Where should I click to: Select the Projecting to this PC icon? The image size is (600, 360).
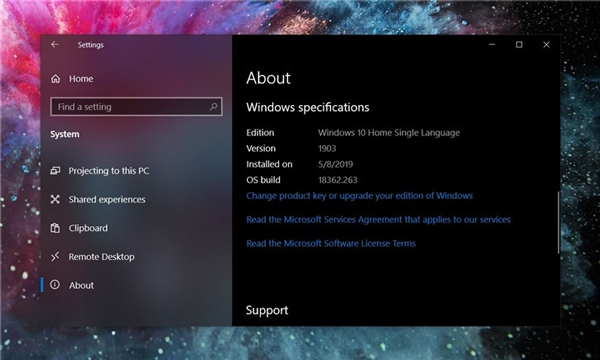click(55, 171)
